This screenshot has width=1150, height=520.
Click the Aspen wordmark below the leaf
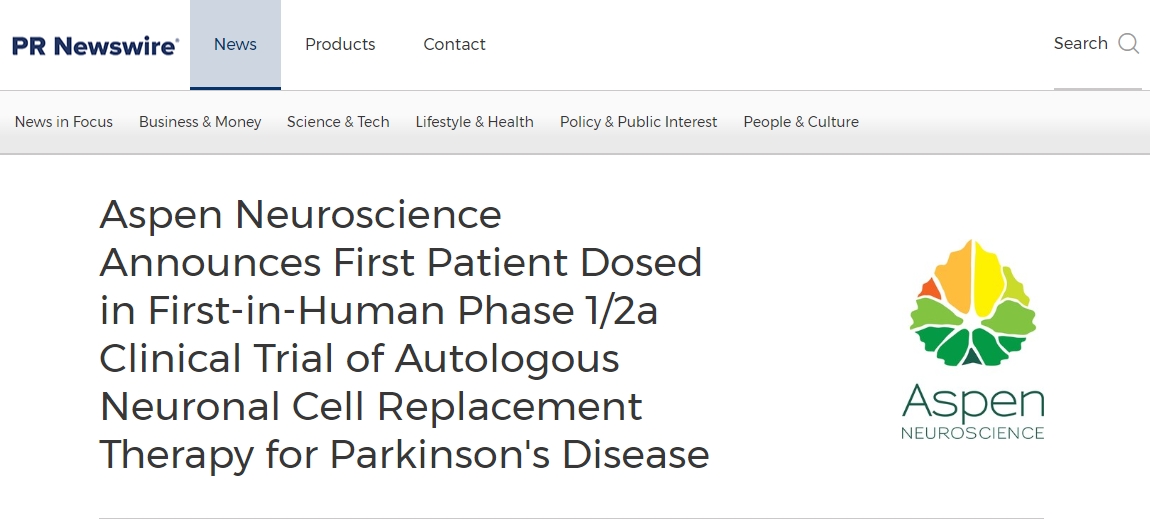[972, 402]
